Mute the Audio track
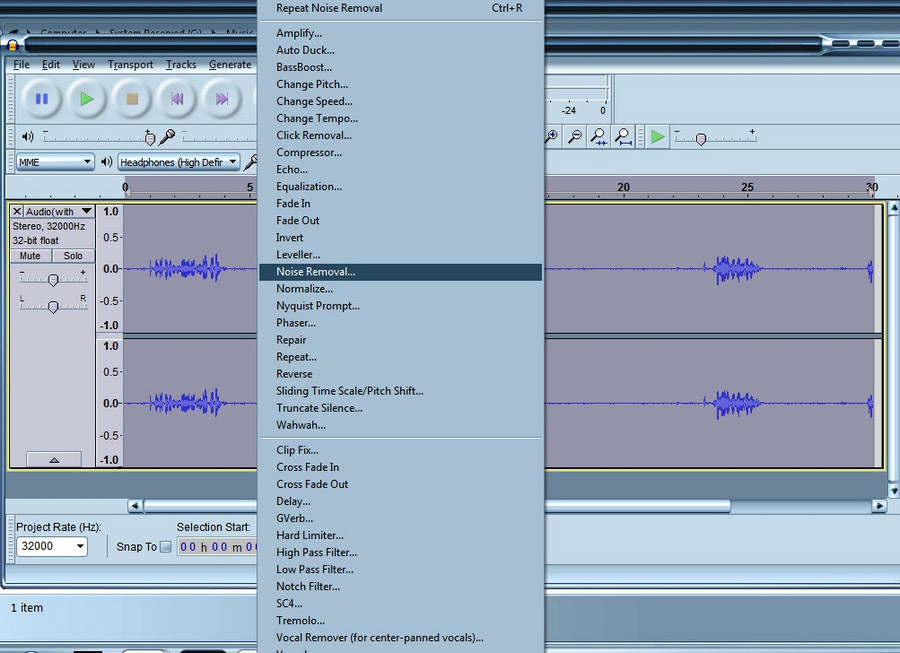Image resolution: width=900 pixels, height=653 pixels. pos(30,256)
